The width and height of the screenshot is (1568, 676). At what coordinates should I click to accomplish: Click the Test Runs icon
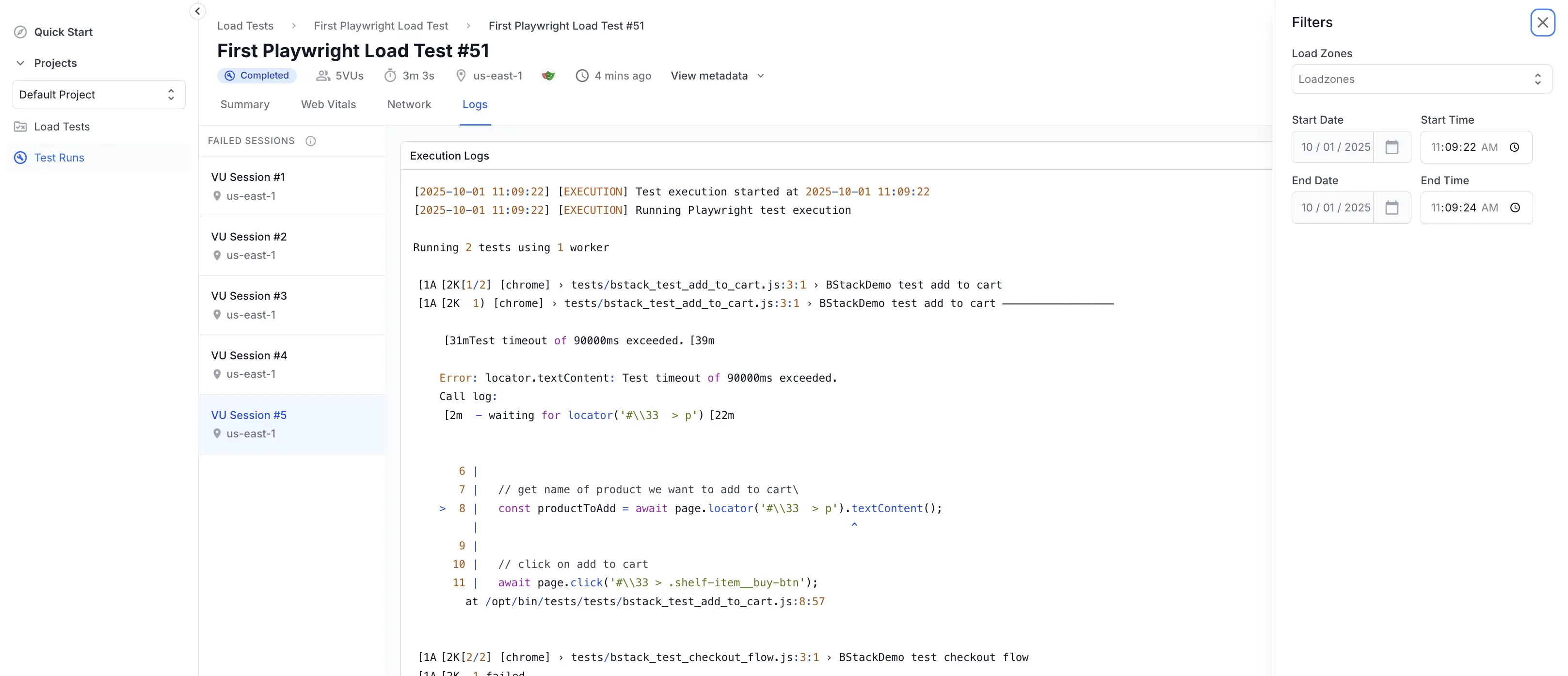point(20,157)
